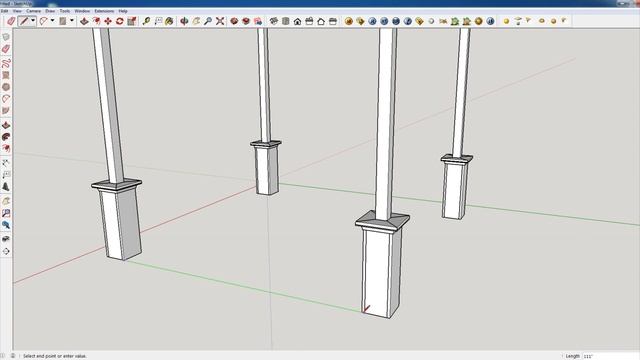The image size is (640, 360).
Task: Switch to Iso view
Action: [274, 21]
